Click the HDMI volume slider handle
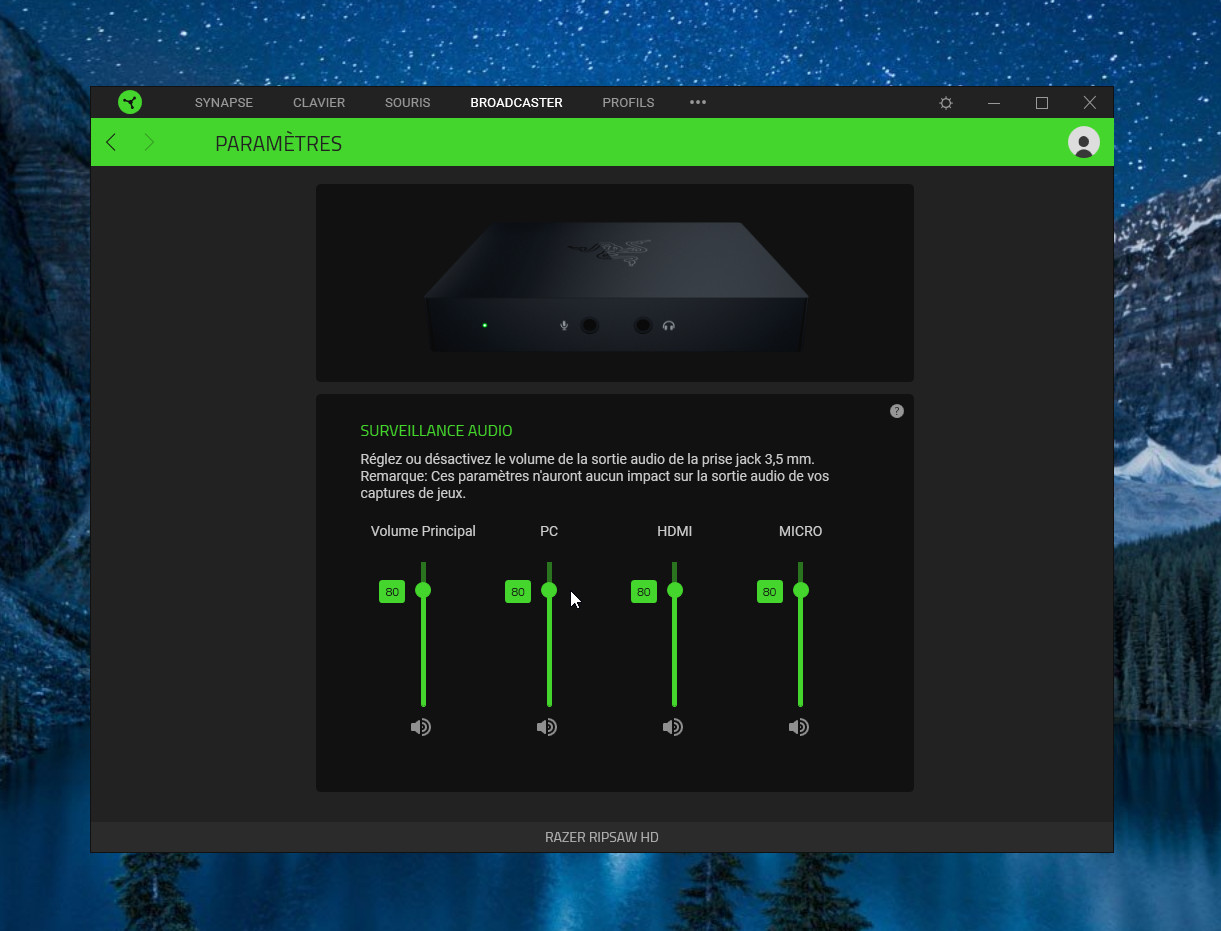Image resolution: width=1221 pixels, height=931 pixels. click(675, 590)
